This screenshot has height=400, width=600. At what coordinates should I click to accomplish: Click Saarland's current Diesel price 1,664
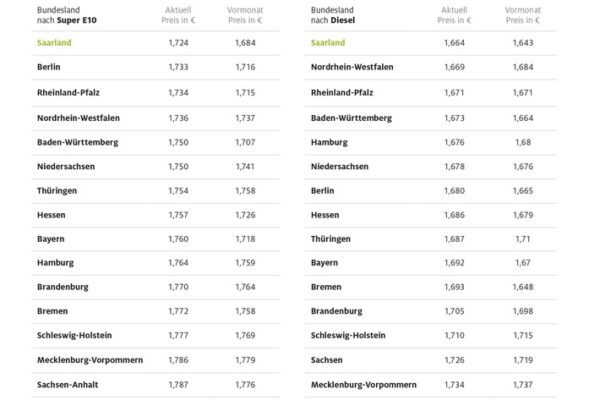point(455,43)
